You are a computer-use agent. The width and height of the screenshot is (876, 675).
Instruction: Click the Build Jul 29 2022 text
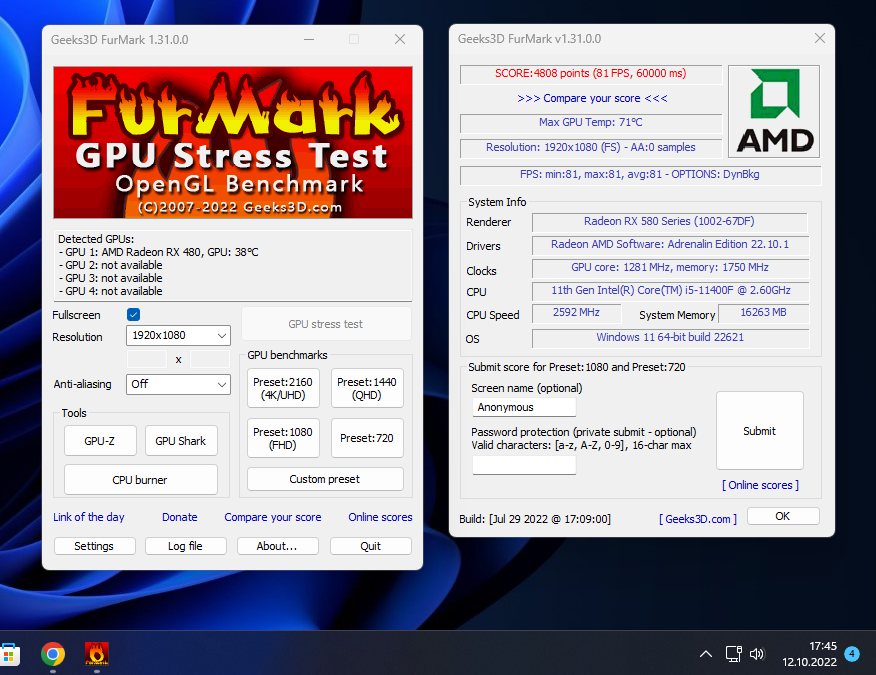pyautogui.click(x=535, y=519)
